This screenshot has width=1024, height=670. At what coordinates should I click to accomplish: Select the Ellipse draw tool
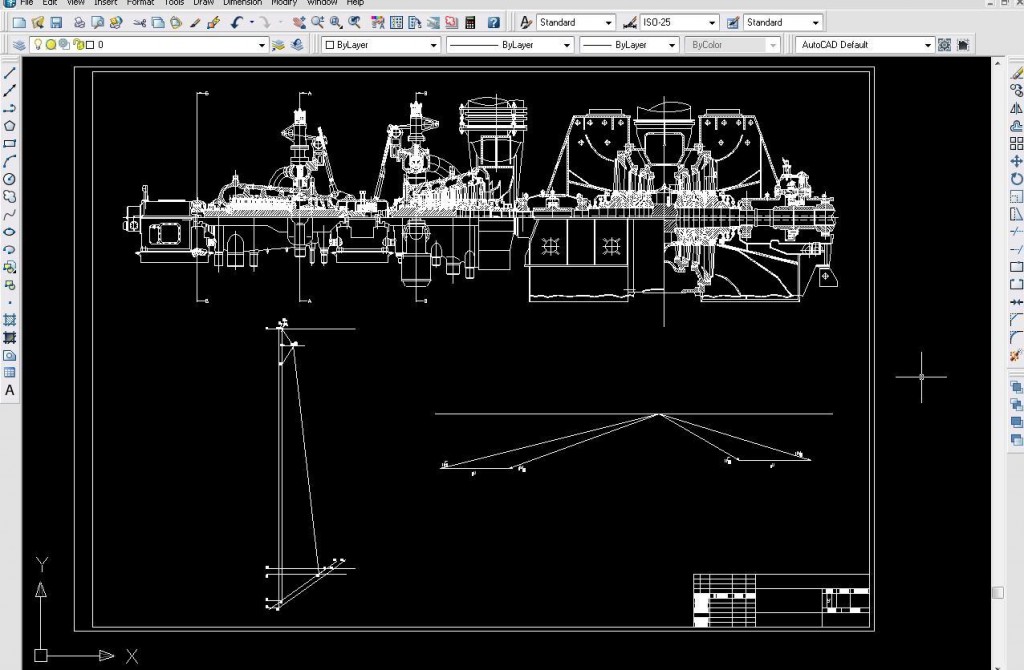click(x=10, y=232)
